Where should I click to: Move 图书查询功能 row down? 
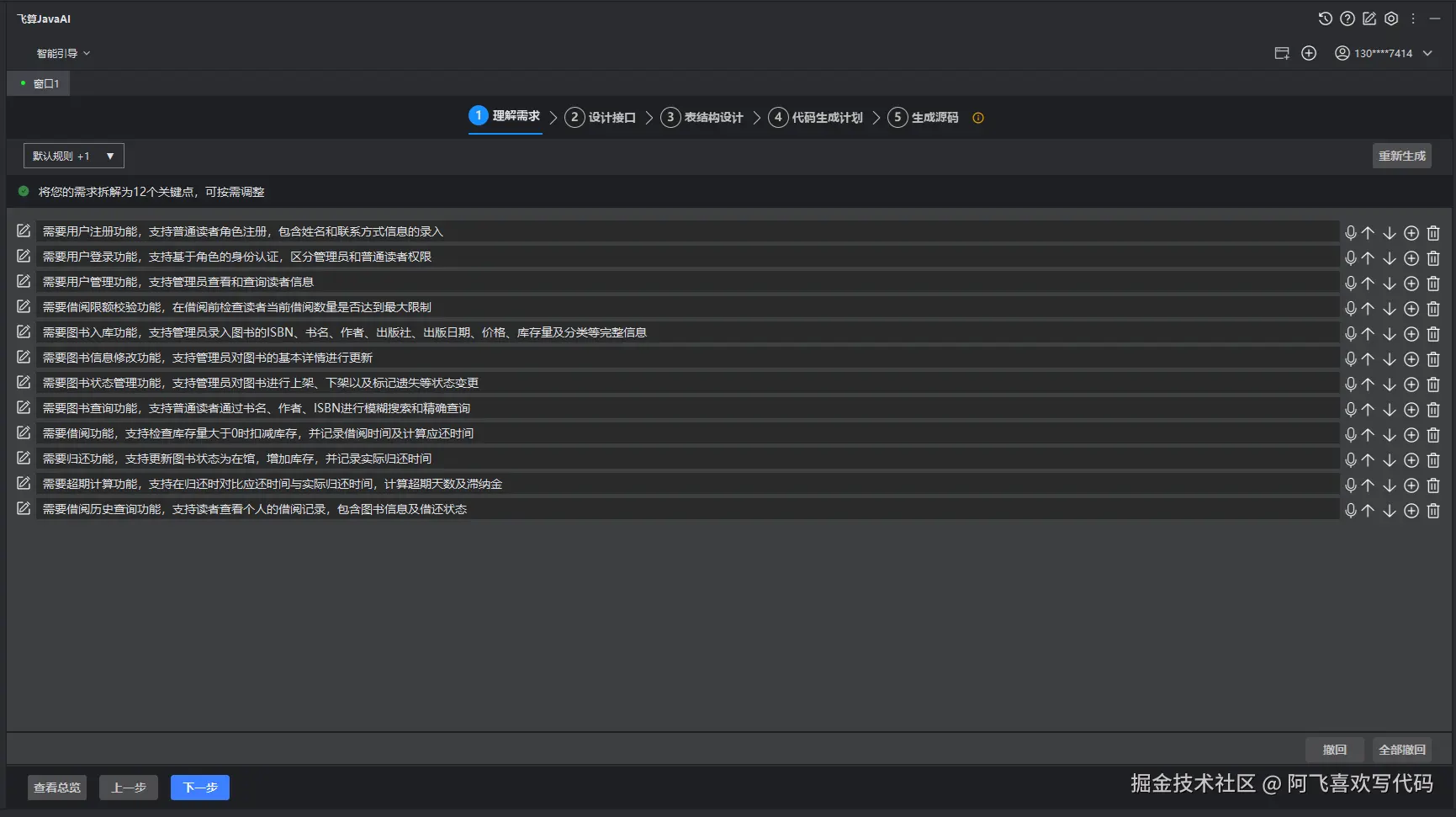[x=1390, y=410]
